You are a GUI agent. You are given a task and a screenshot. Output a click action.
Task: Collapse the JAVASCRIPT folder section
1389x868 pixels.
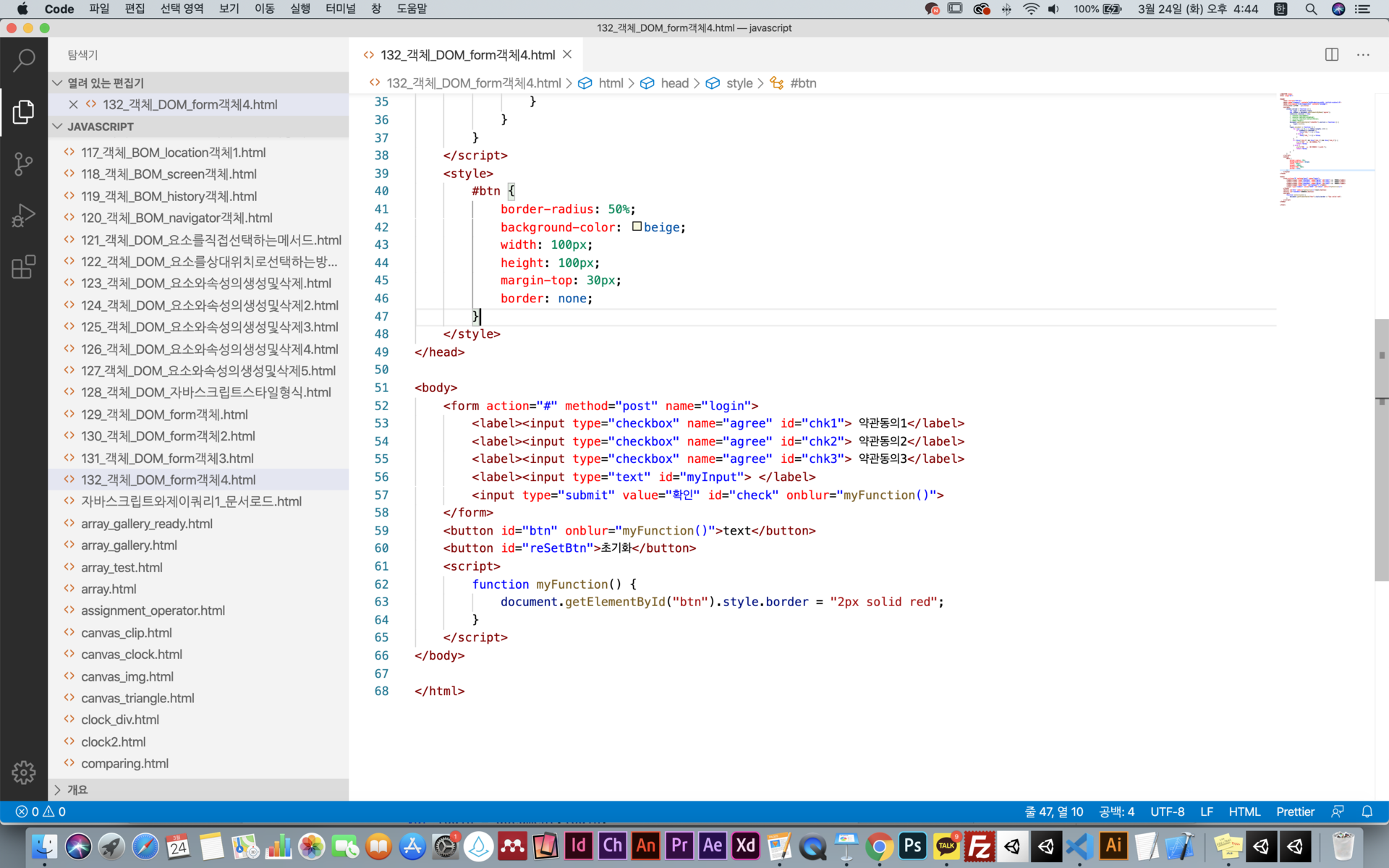coord(198,127)
